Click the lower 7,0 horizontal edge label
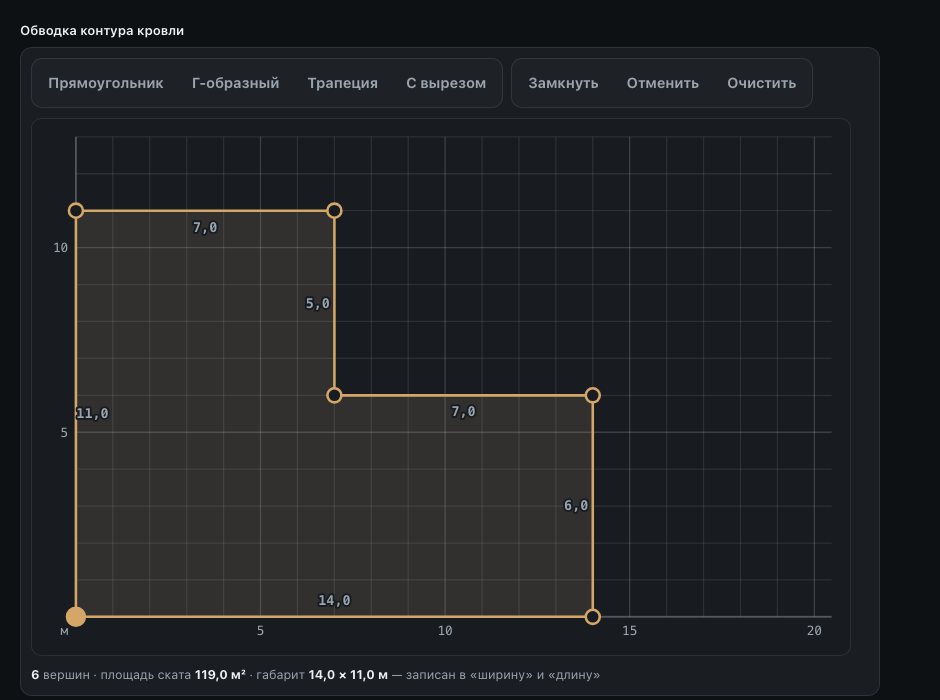Screen dimensions: 940x700 click(x=463, y=411)
